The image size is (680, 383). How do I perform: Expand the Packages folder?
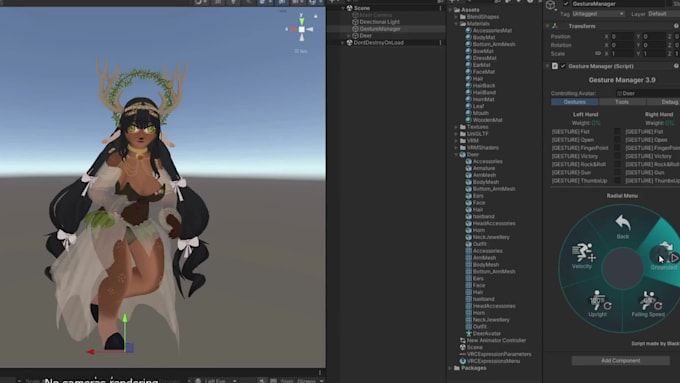(450, 368)
